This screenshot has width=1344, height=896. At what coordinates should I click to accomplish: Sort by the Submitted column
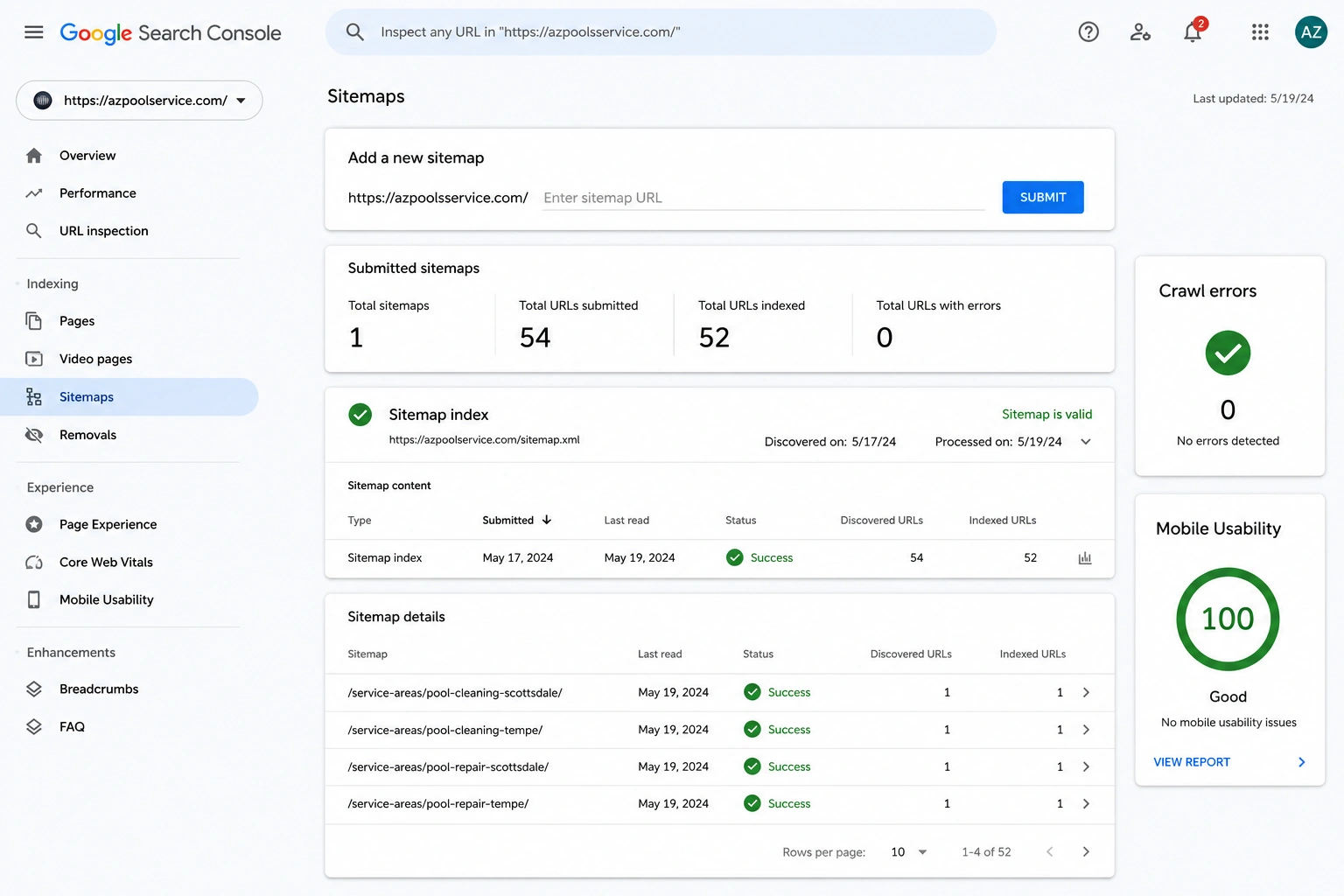(517, 520)
